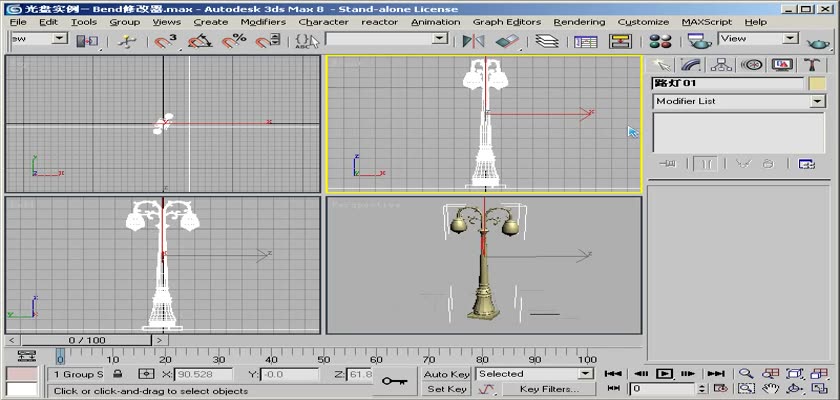
Task: Open the Layer Manager icon
Action: (546, 40)
